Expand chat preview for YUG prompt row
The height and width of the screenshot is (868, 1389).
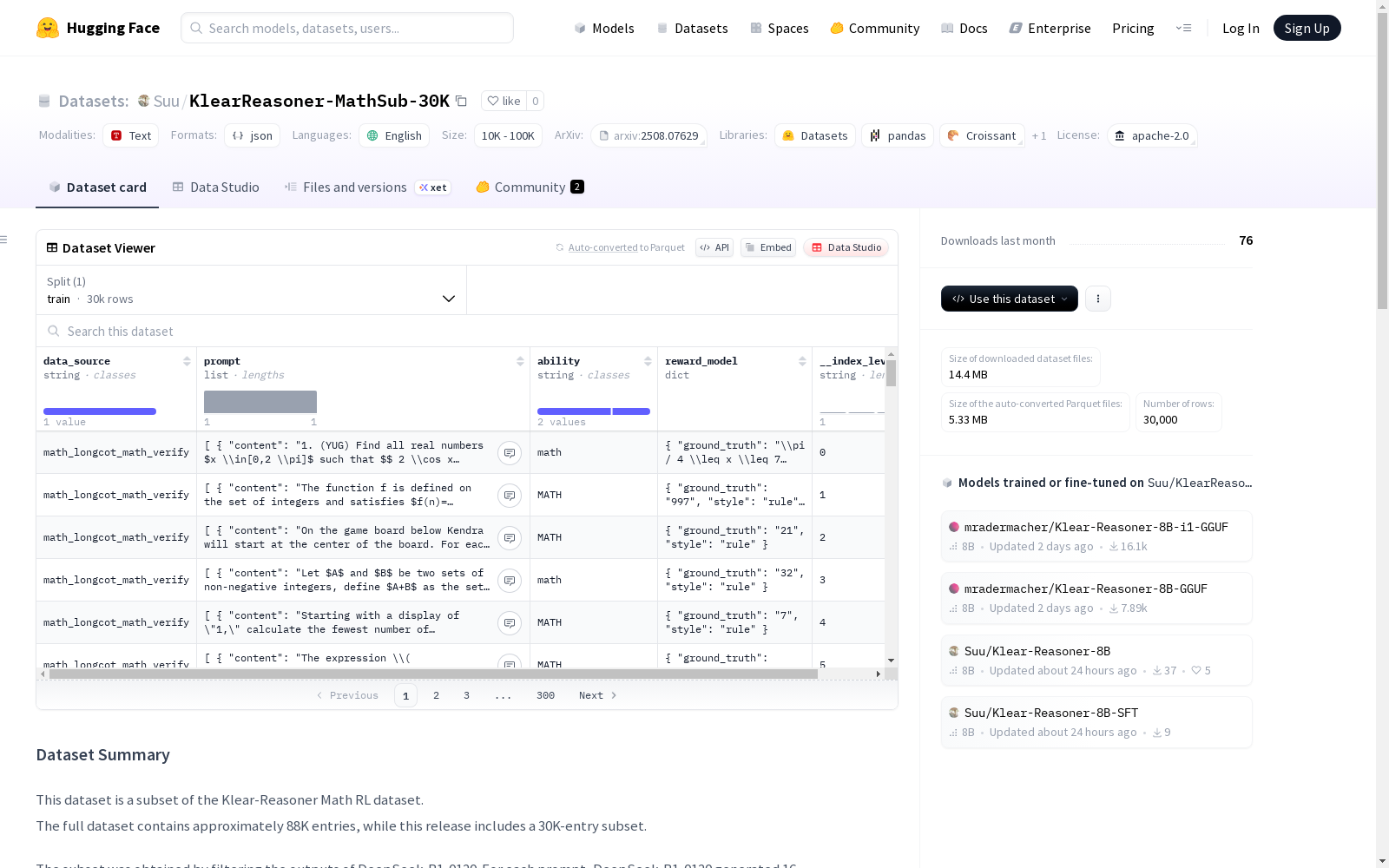tap(510, 452)
